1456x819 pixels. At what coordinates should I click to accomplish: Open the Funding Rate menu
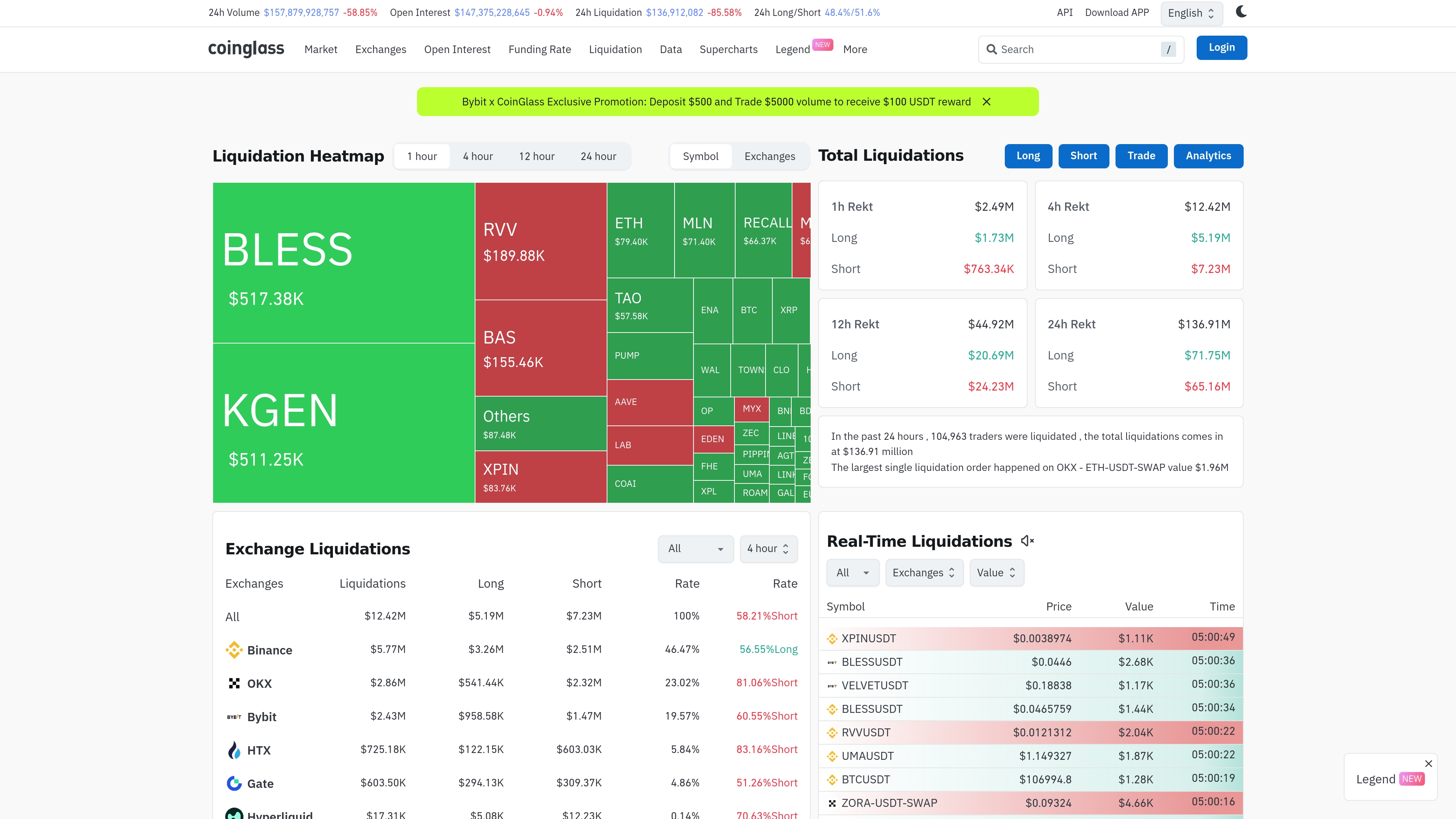coord(539,49)
